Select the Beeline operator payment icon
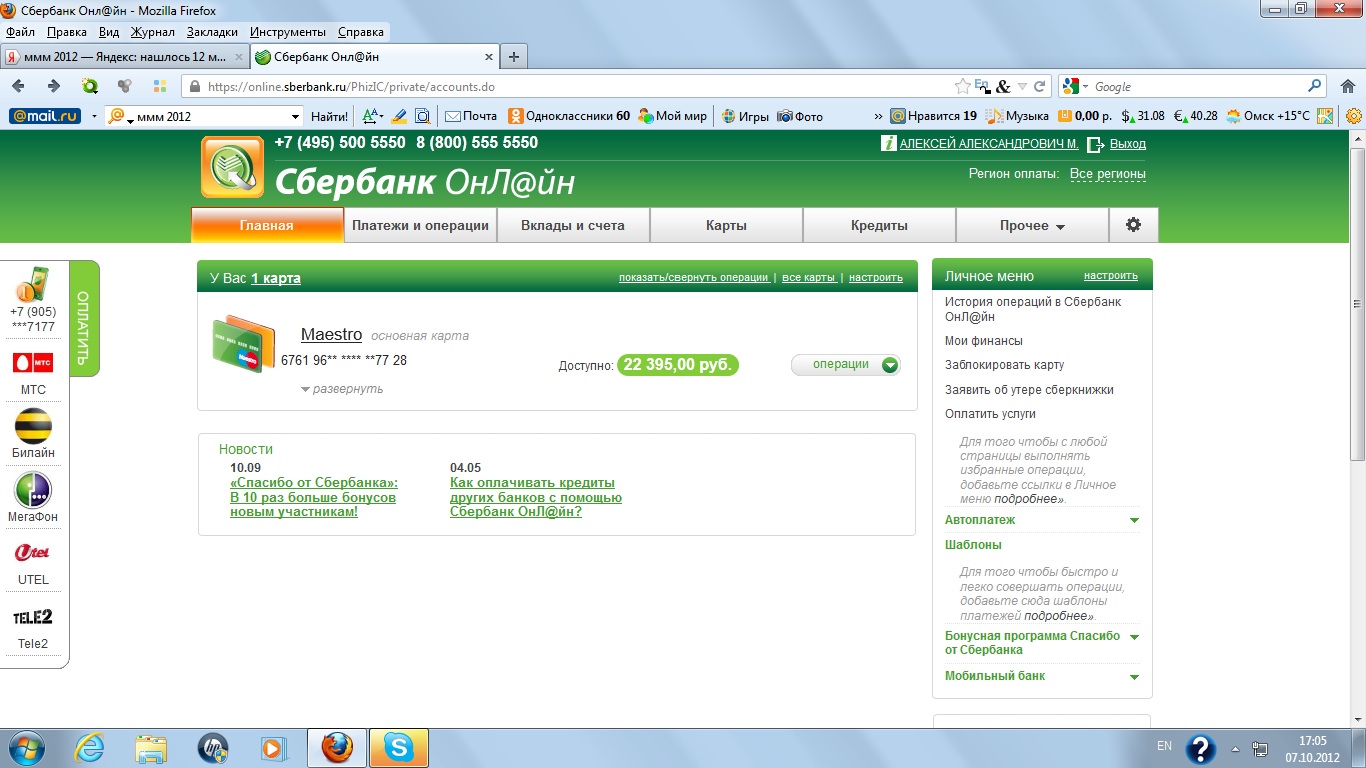The image size is (1366, 768). 33,425
